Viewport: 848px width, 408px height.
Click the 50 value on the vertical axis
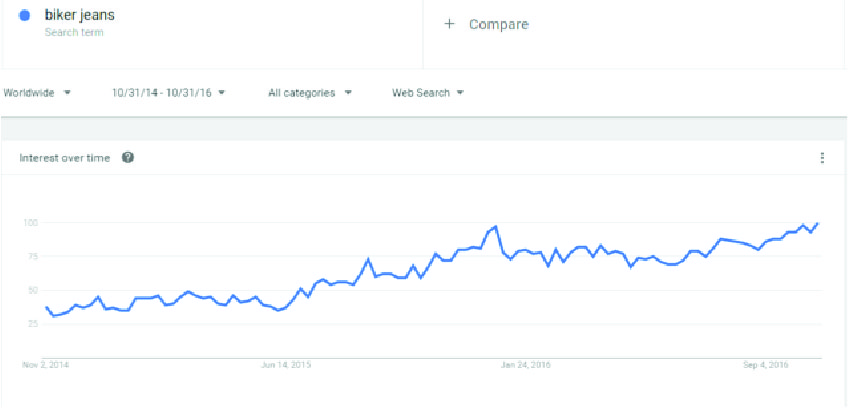pos(30,290)
